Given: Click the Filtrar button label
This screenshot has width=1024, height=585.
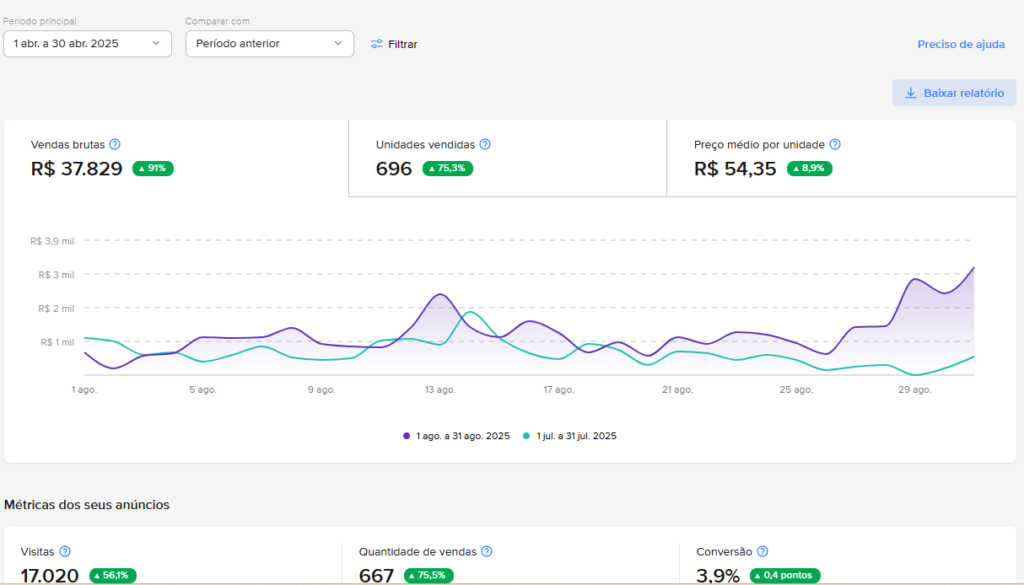Looking at the screenshot, I should click(403, 44).
